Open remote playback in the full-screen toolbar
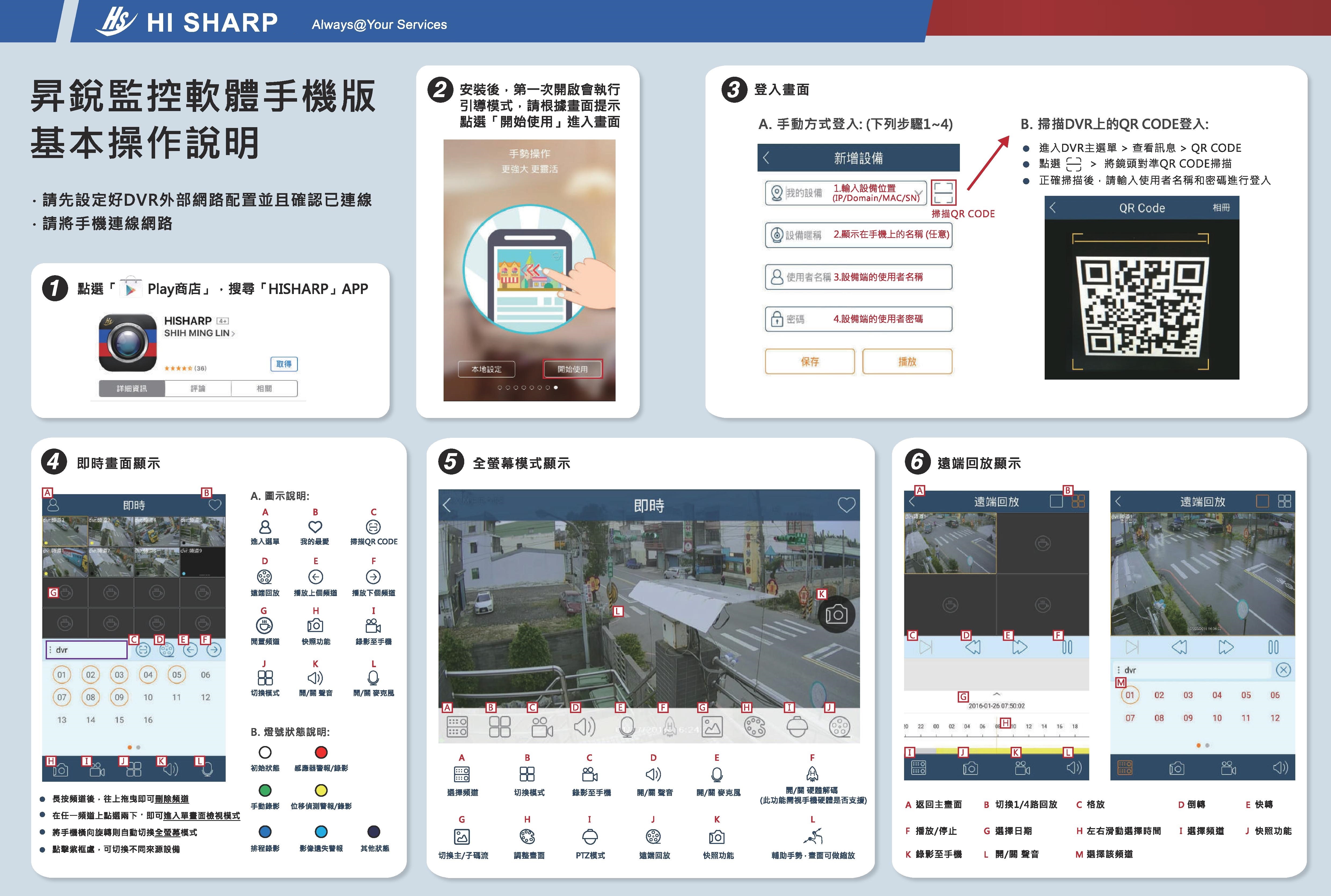 839,727
